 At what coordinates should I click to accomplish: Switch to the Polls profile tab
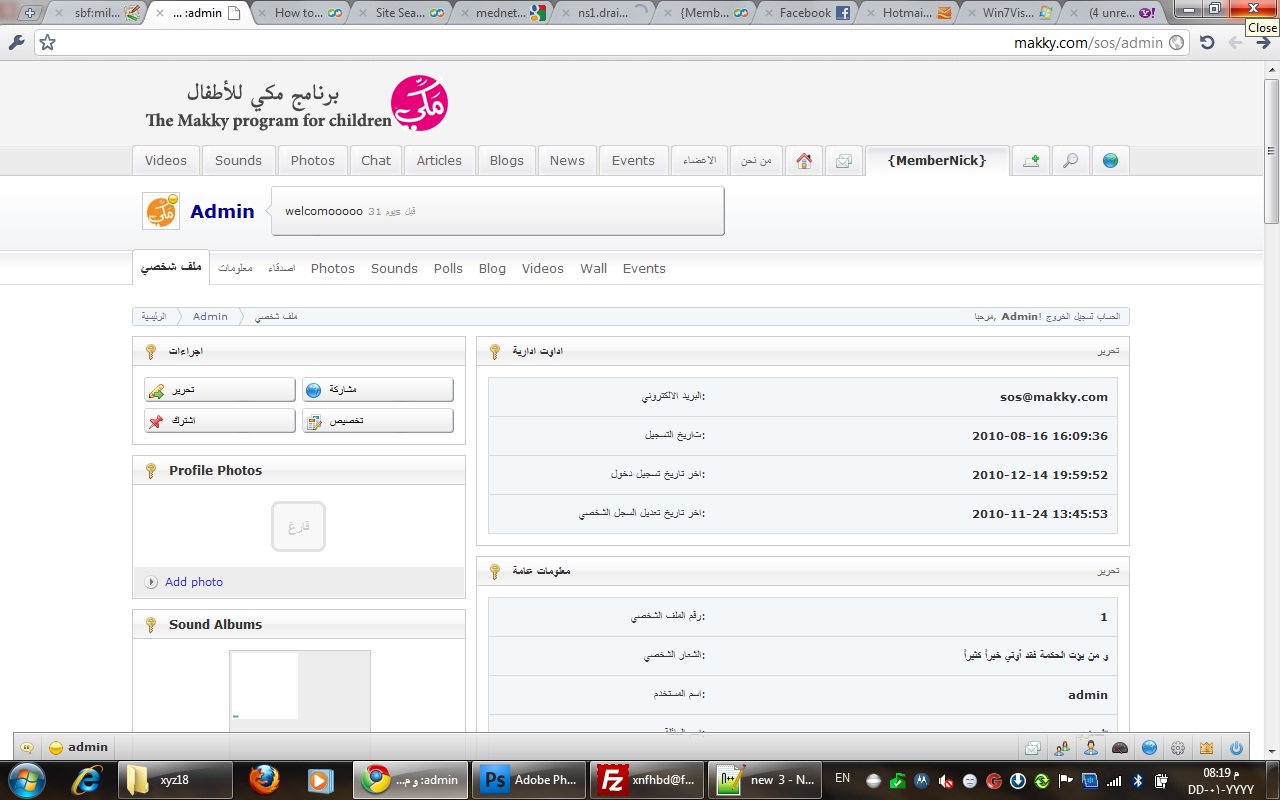click(448, 269)
